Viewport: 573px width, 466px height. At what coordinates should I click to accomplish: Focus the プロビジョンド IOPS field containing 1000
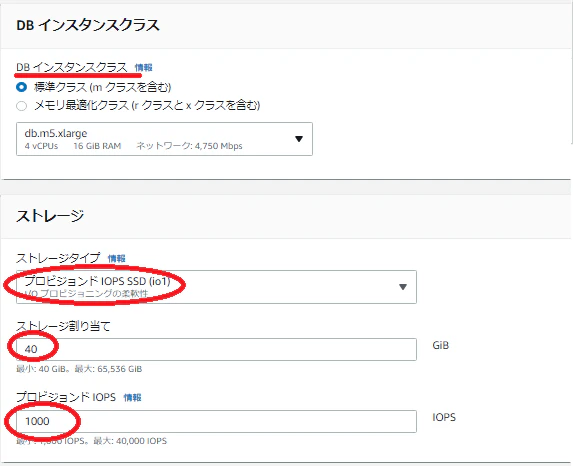(216, 421)
